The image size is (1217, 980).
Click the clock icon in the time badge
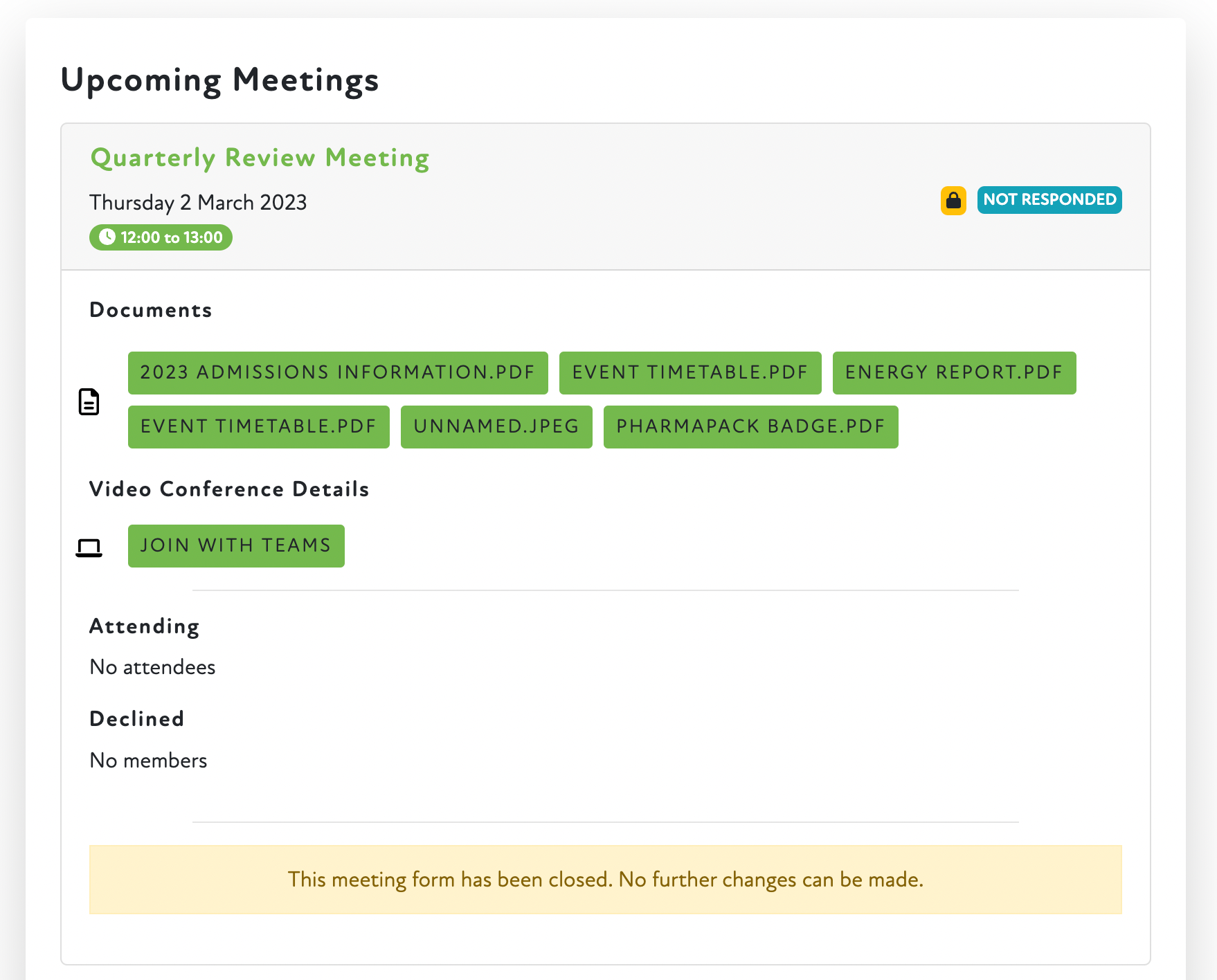tap(107, 237)
